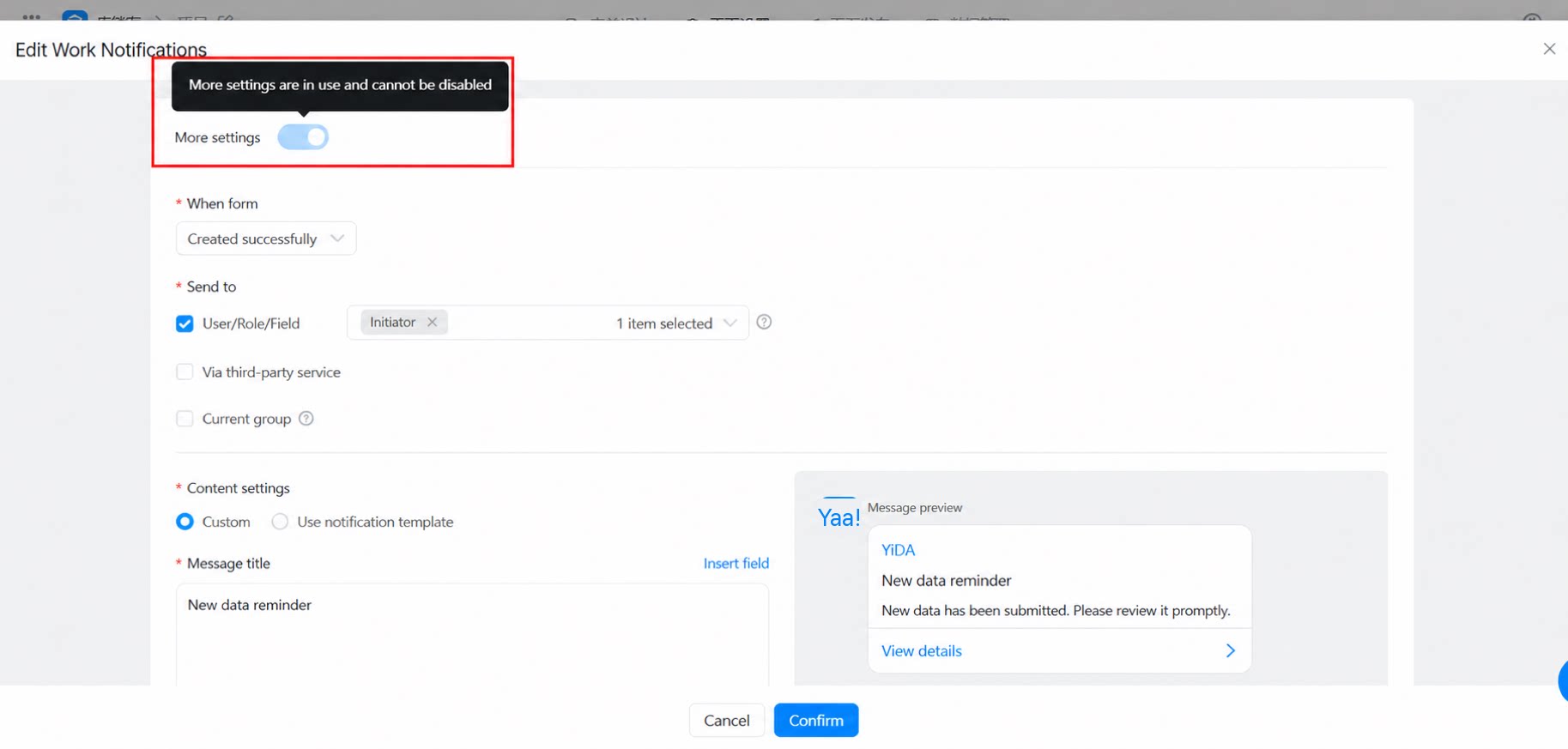
Task: Click the Cancel button
Action: 726,721
